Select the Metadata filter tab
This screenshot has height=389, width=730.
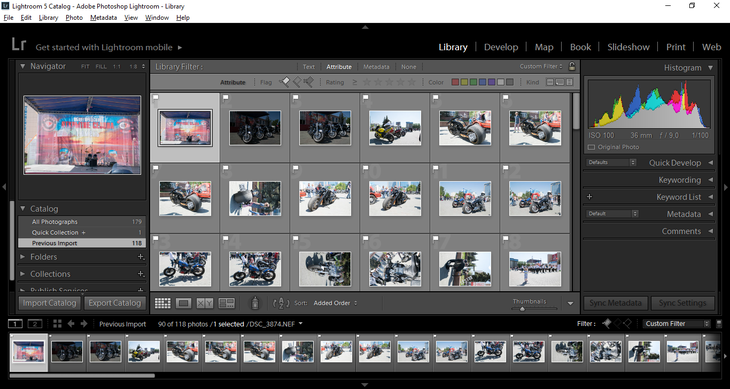[x=376, y=67]
